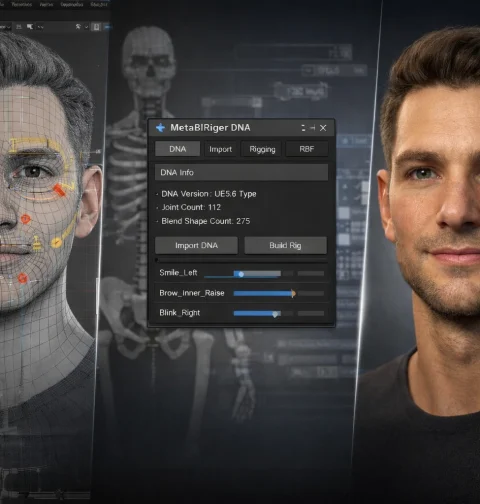The height and width of the screenshot is (504, 480).
Task: Click the 'Joint Count: 112' line
Action: point(191,207)
